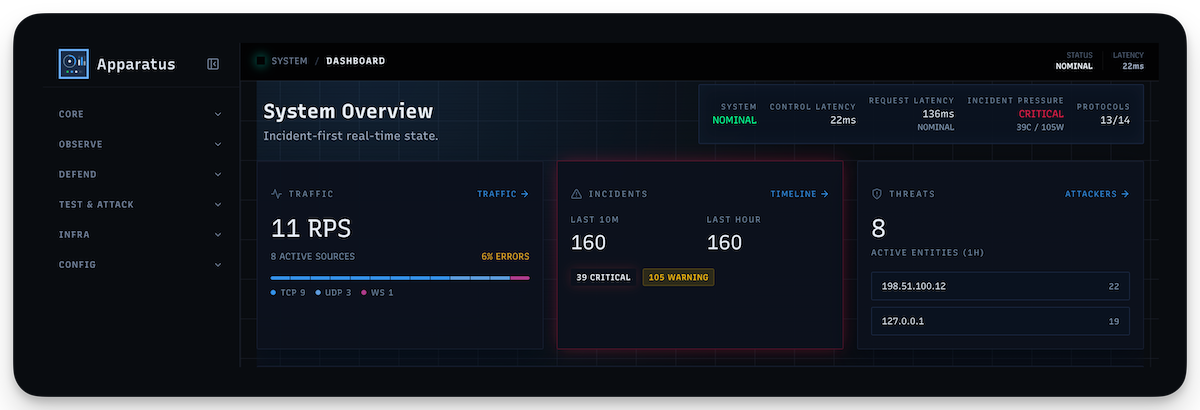
Task: Select threat entity 198.51.100.12
Action: pyautogui.click(x=1000, y=286)
